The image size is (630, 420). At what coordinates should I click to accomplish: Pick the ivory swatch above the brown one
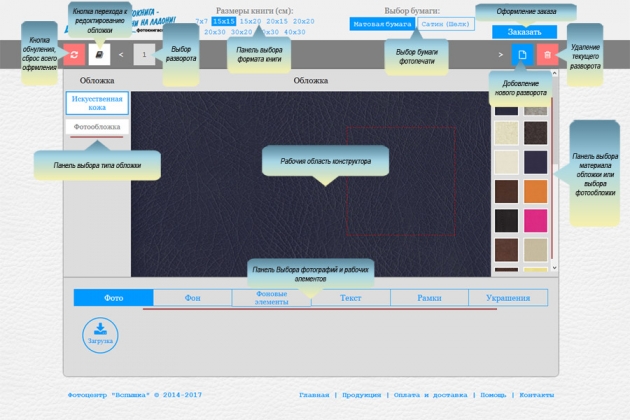tap(506, 162)
